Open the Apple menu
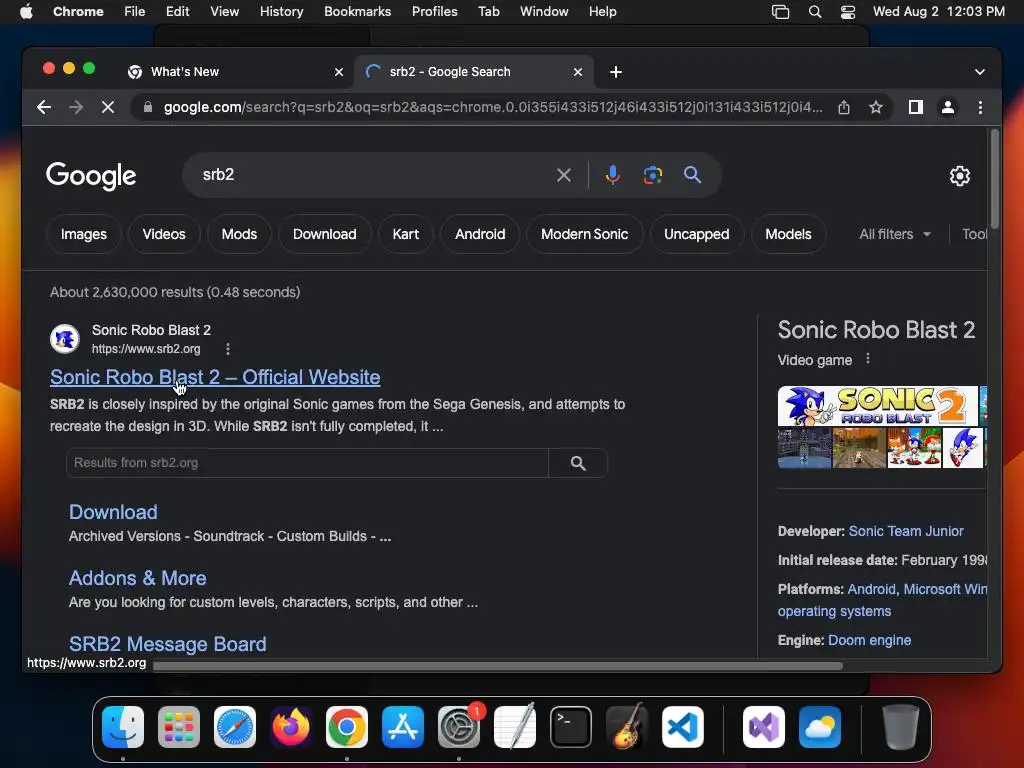The image size is (1024, 768). tap(26, 12)
